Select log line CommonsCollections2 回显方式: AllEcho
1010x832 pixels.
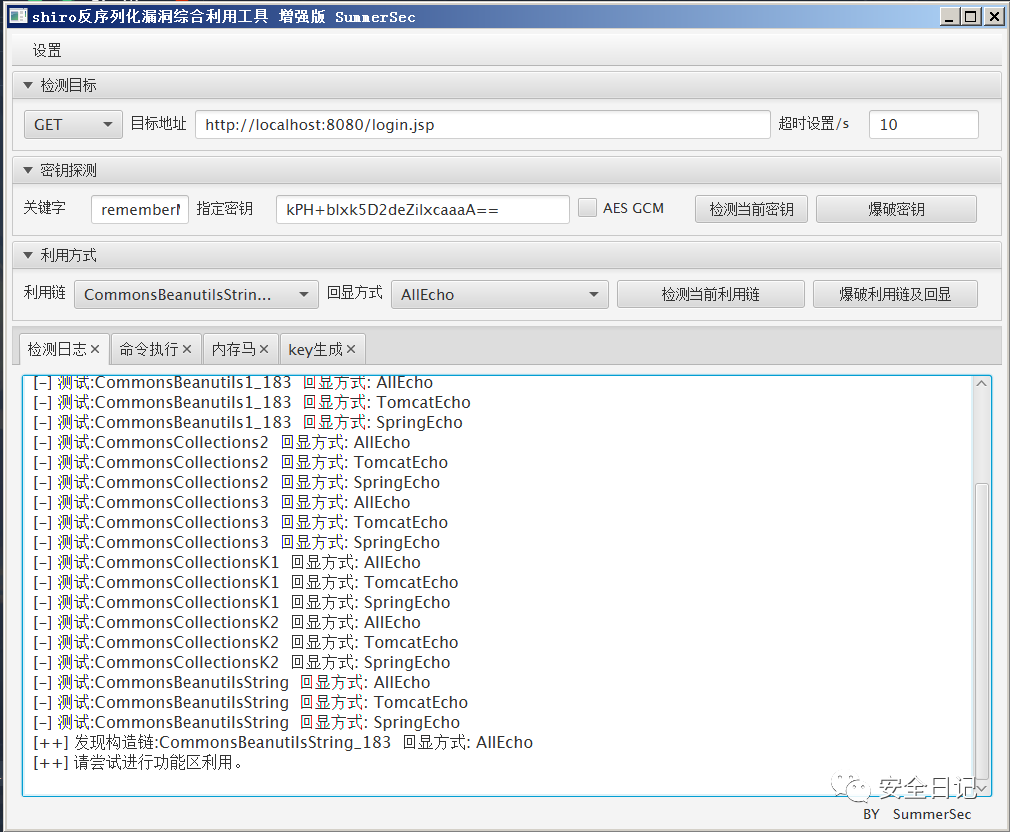[222, 442]
